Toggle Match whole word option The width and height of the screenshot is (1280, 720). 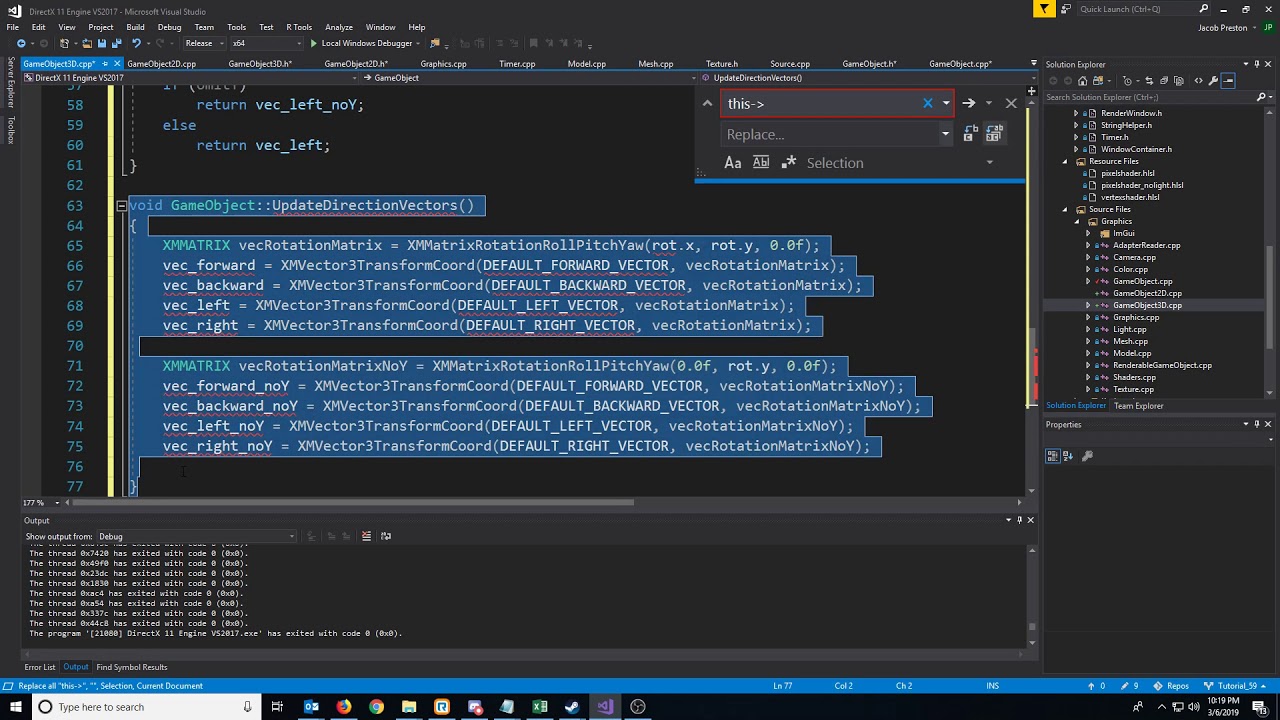pyautogui.click(x=761, y=163)
